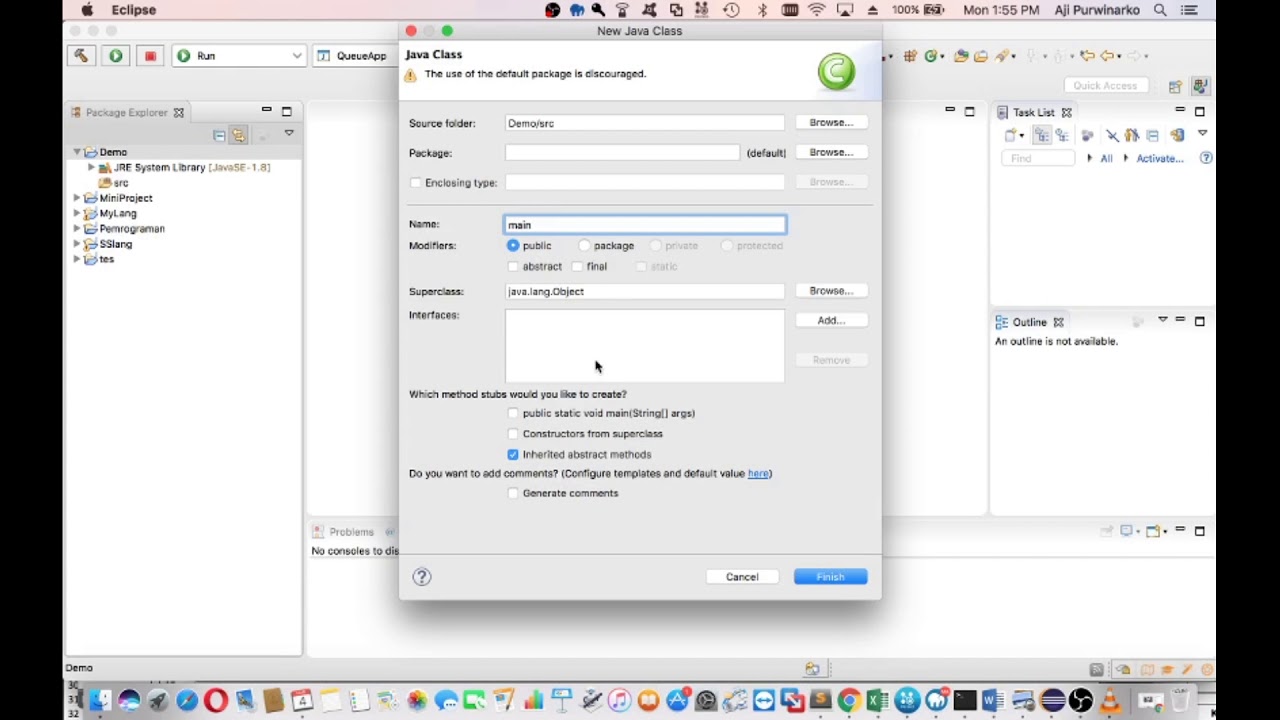Tick the Generate comments checkbox
The image size is (1280, 720).
[513, 493]
